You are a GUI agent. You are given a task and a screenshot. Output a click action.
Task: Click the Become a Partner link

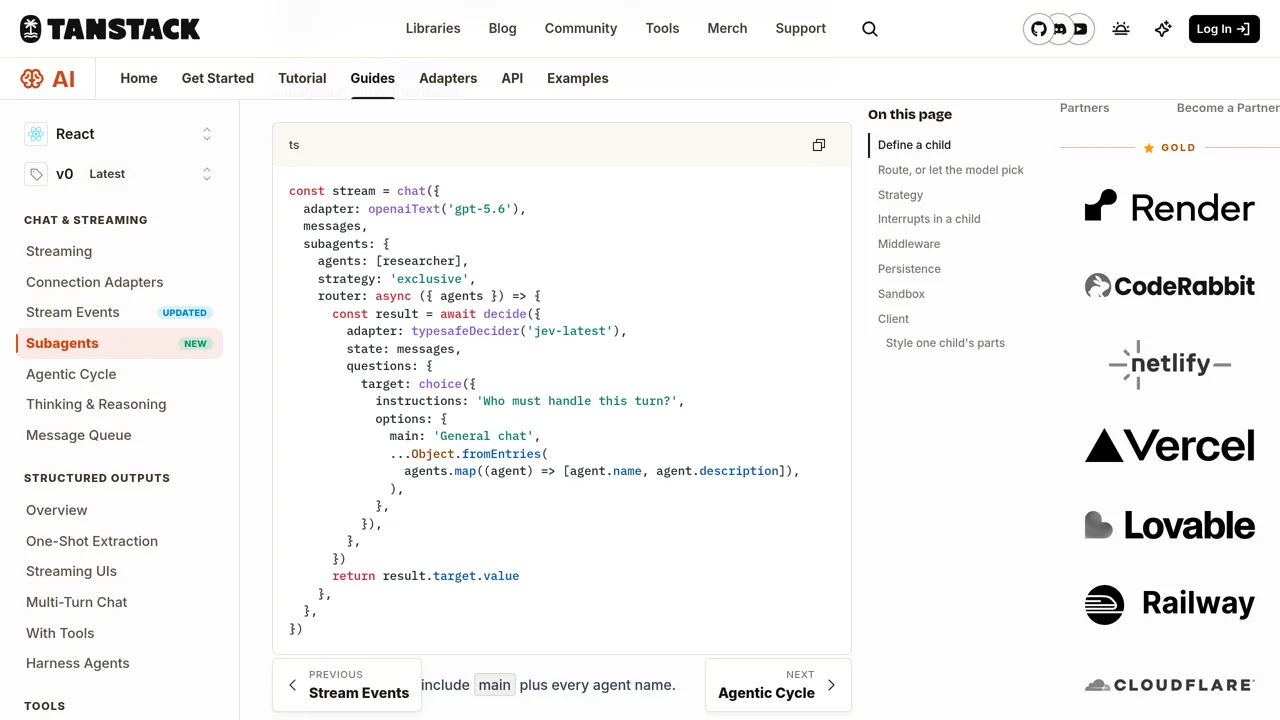click(x=1228, y=108)
